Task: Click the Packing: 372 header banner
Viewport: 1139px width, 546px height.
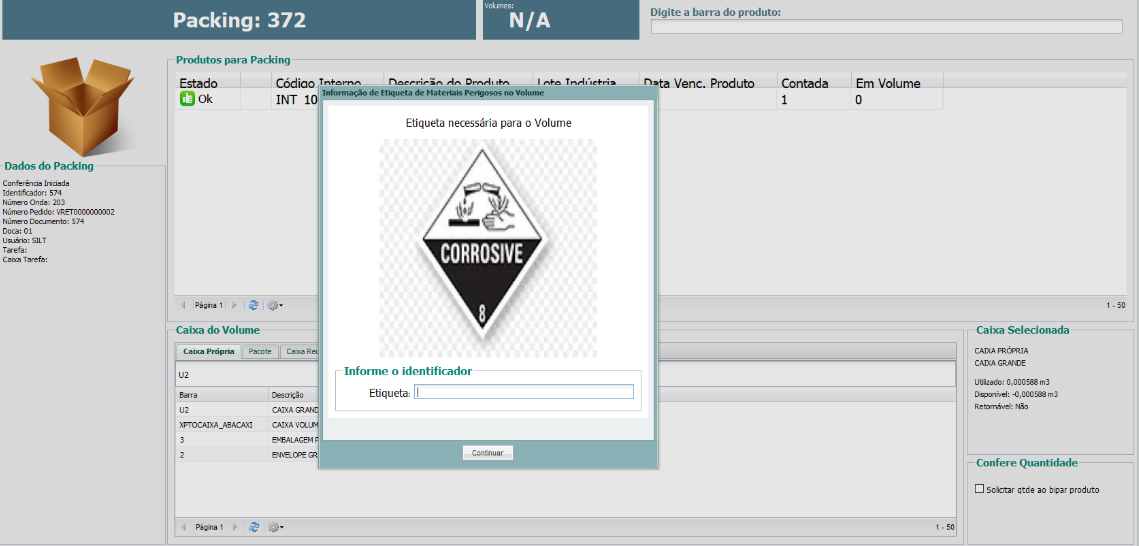Action: coord(239,20)
